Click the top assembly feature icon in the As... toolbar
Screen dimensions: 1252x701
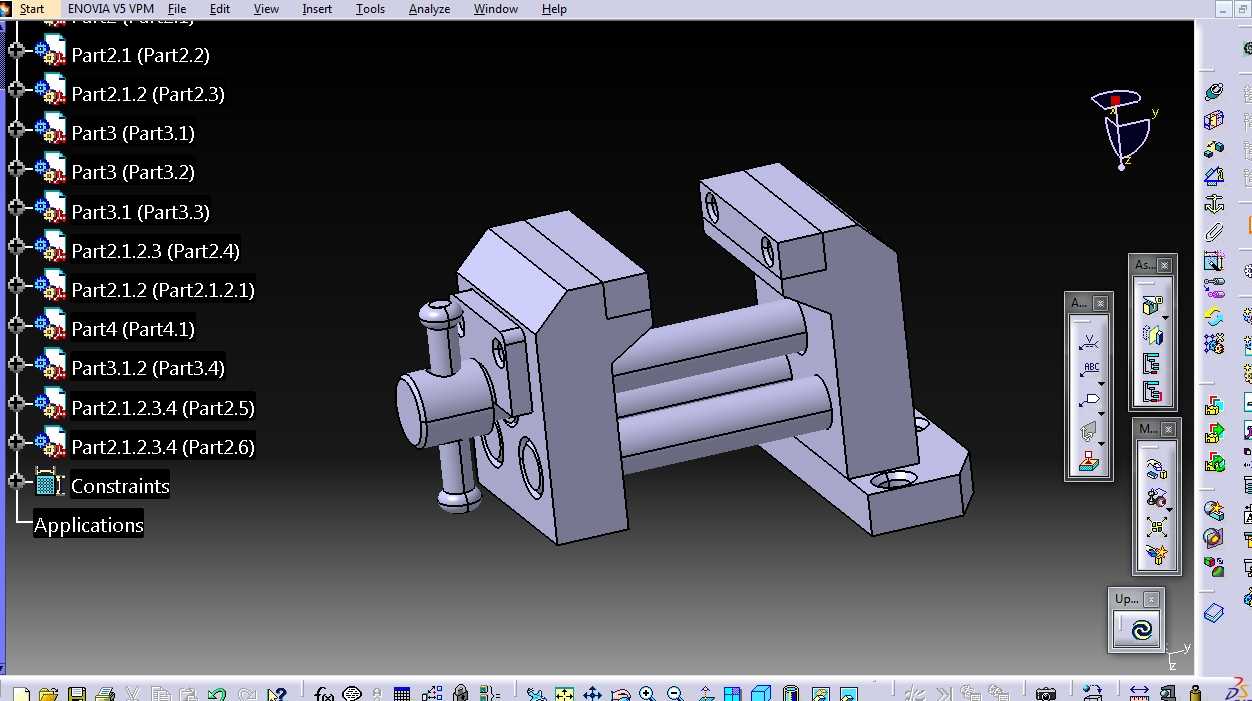[1152, 305]
